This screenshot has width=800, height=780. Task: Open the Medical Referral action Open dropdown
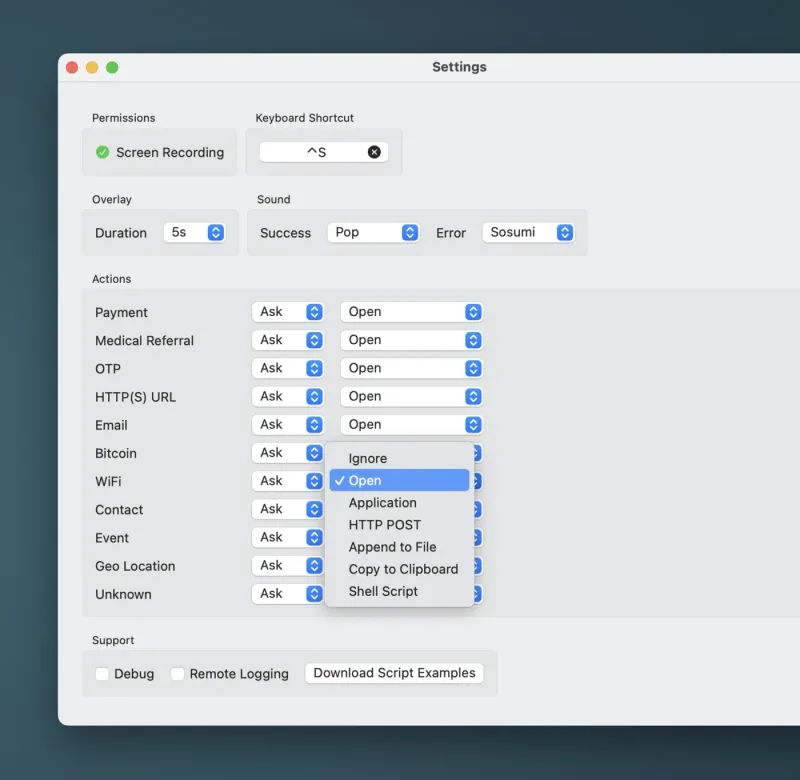pos(411,340)
